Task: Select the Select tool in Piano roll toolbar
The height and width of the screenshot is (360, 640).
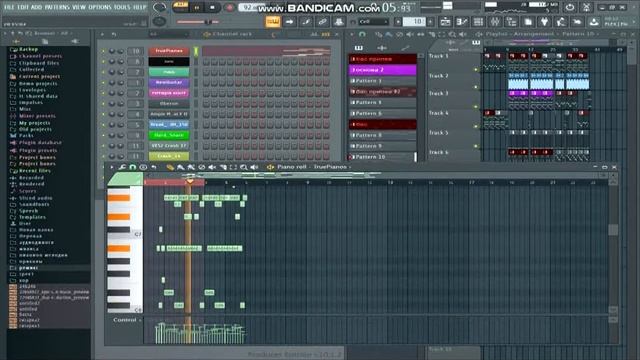Action: pos(233,167)
